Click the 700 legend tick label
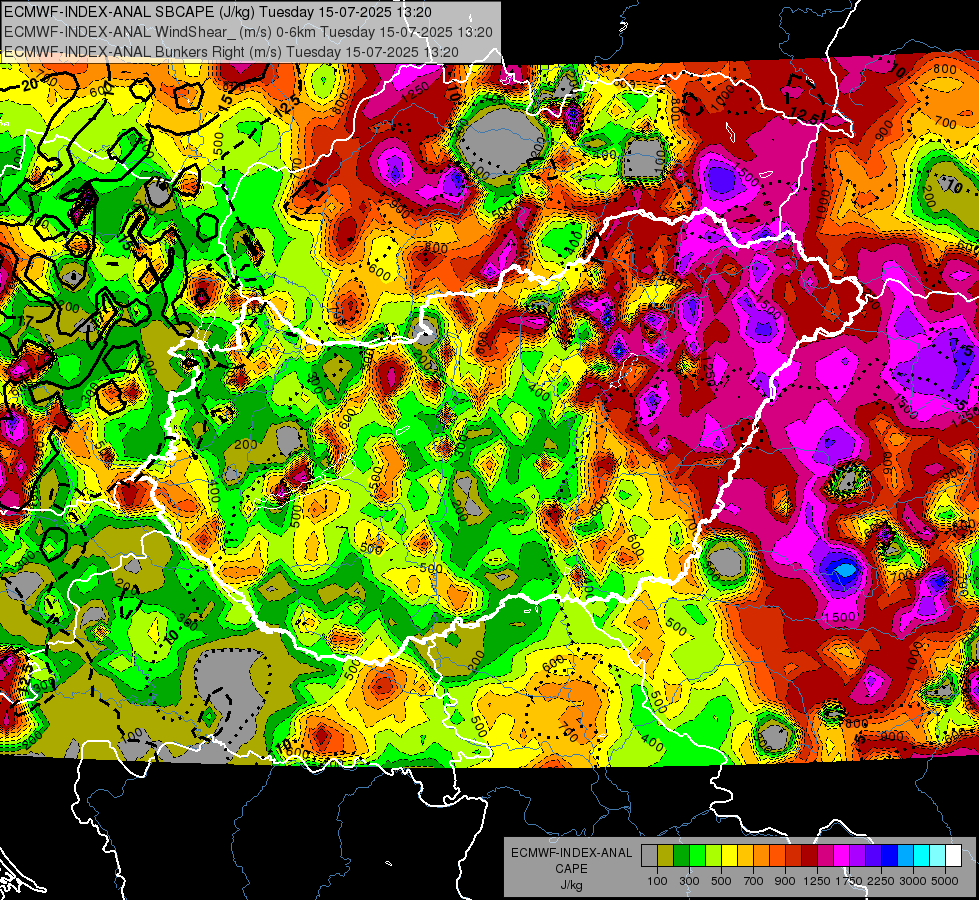 point(754,881)
